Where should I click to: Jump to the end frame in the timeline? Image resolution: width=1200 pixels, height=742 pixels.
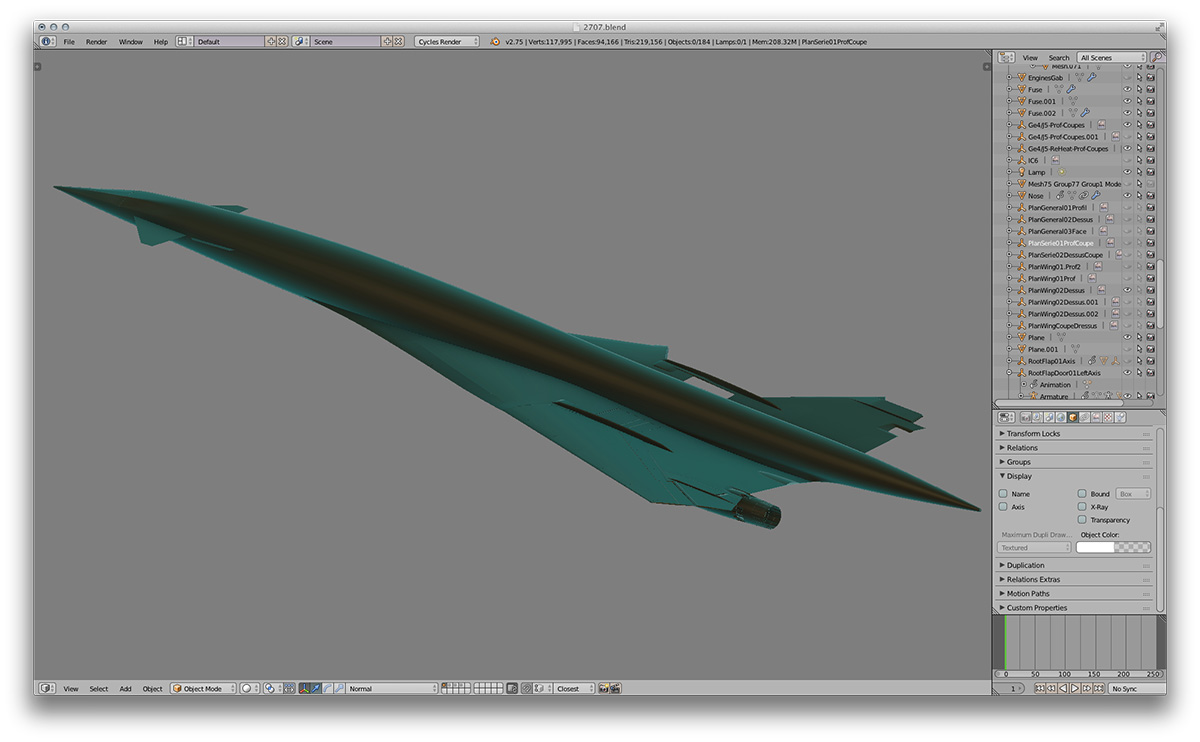pyautogui.click(x=1099, y=688)
